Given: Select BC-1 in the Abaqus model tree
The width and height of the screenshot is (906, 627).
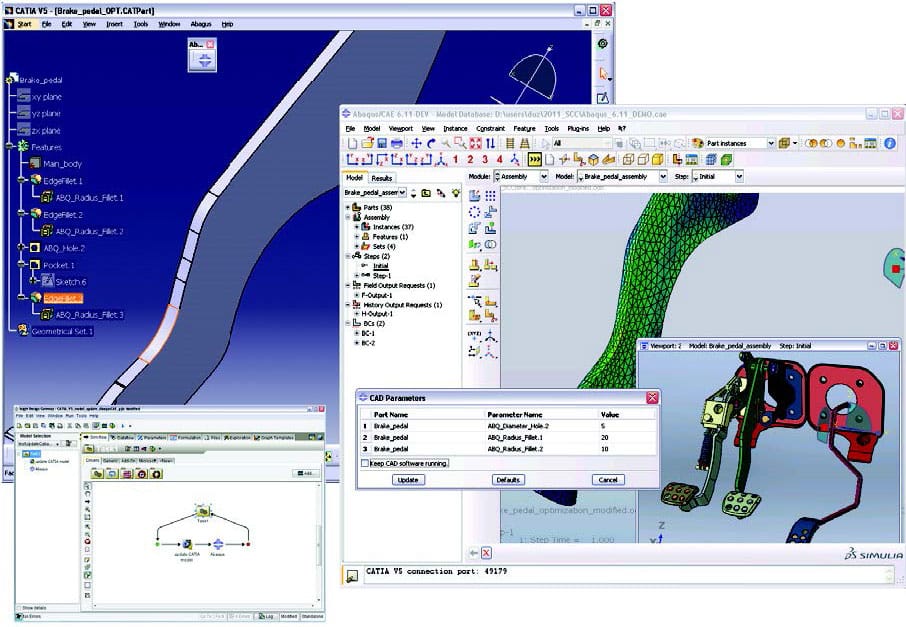Looking at the screenshot, I should pos(368,333).
